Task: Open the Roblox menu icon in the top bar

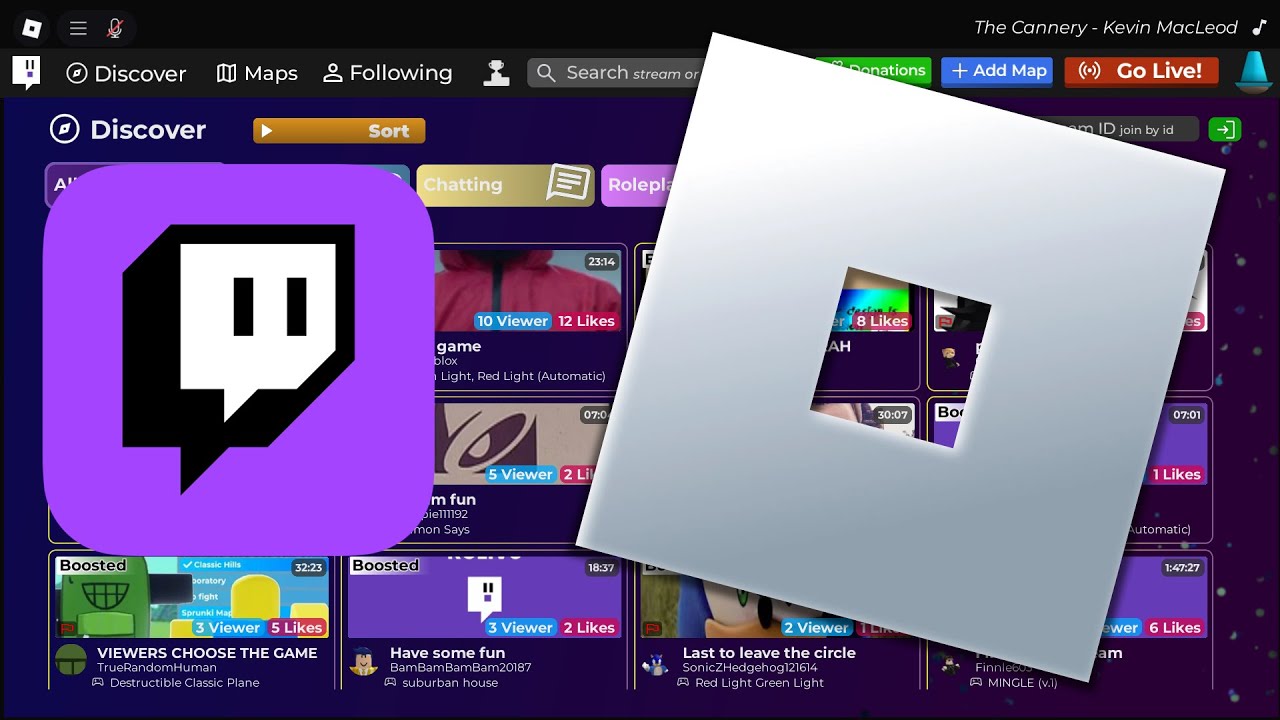Action: click(32, 28)
